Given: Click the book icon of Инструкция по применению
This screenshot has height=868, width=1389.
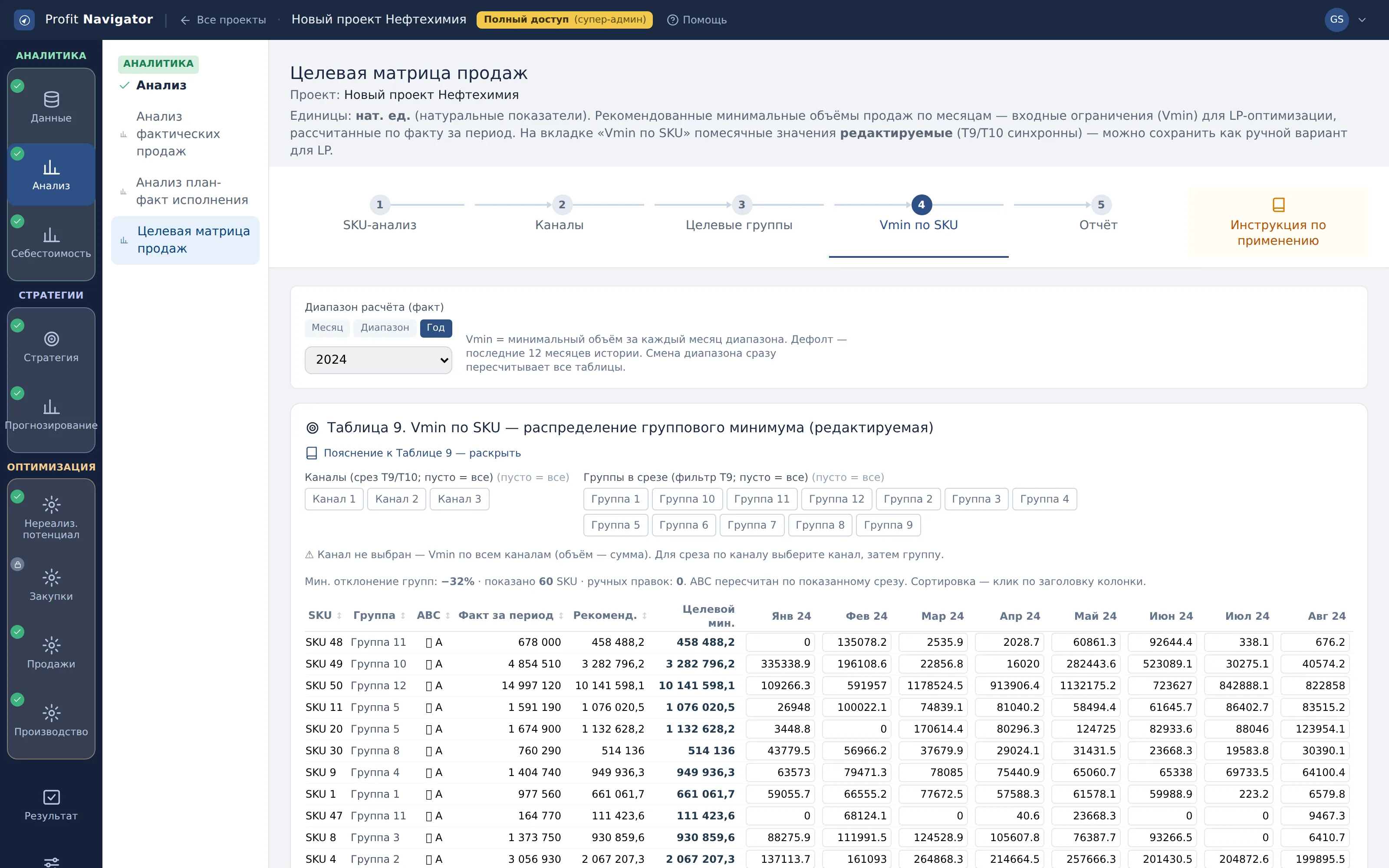Looking at the screenshot, I should pyautogui.click(x=1278, y=204).
